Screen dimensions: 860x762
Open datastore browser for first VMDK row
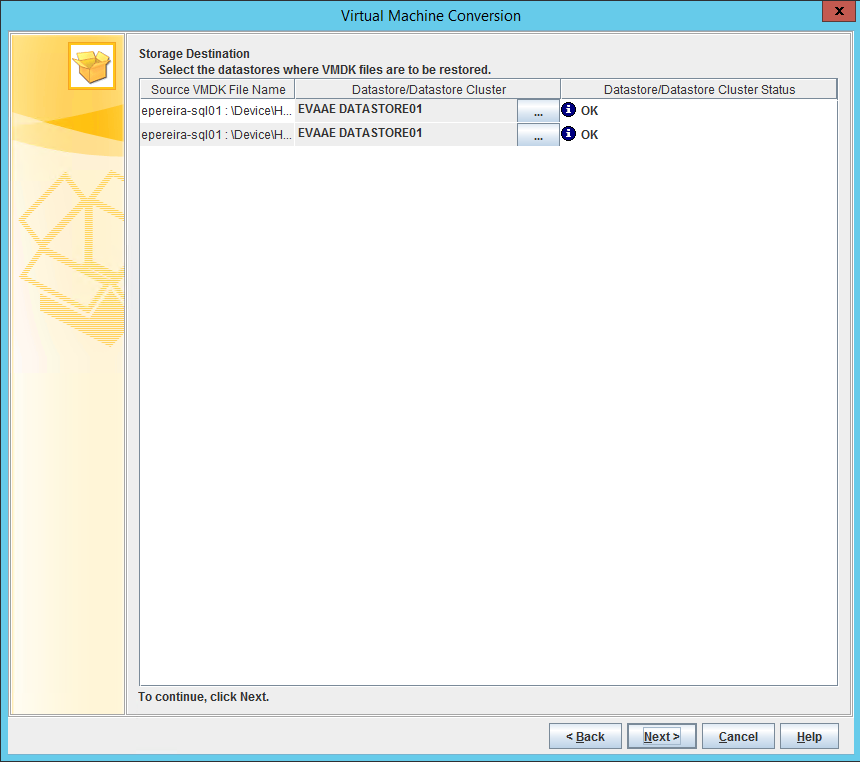[538, 112]
